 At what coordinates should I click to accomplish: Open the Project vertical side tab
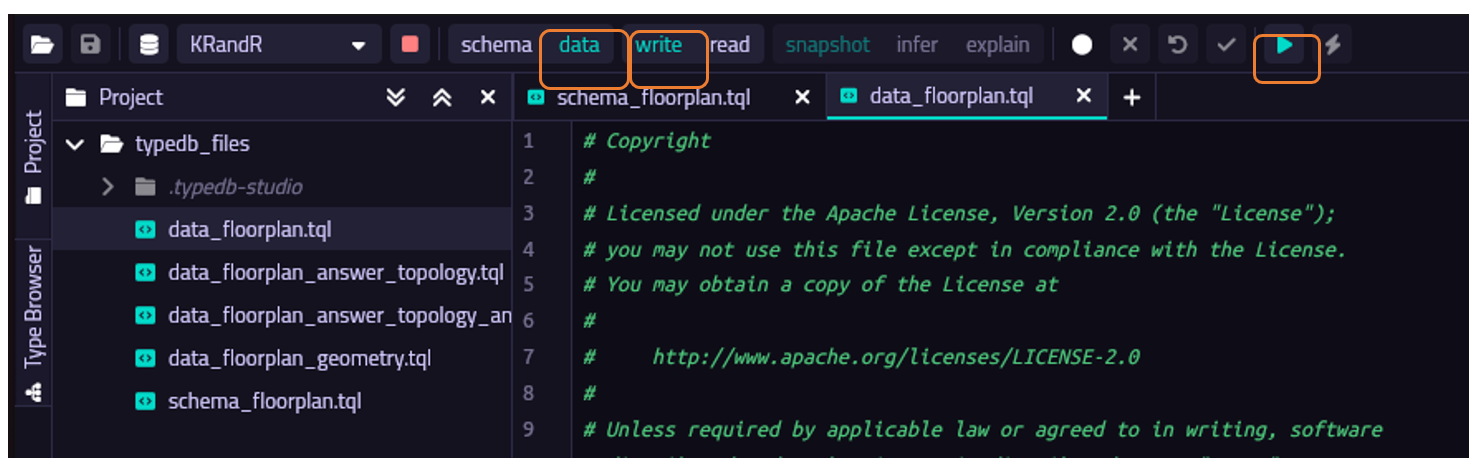coord(33,156)
